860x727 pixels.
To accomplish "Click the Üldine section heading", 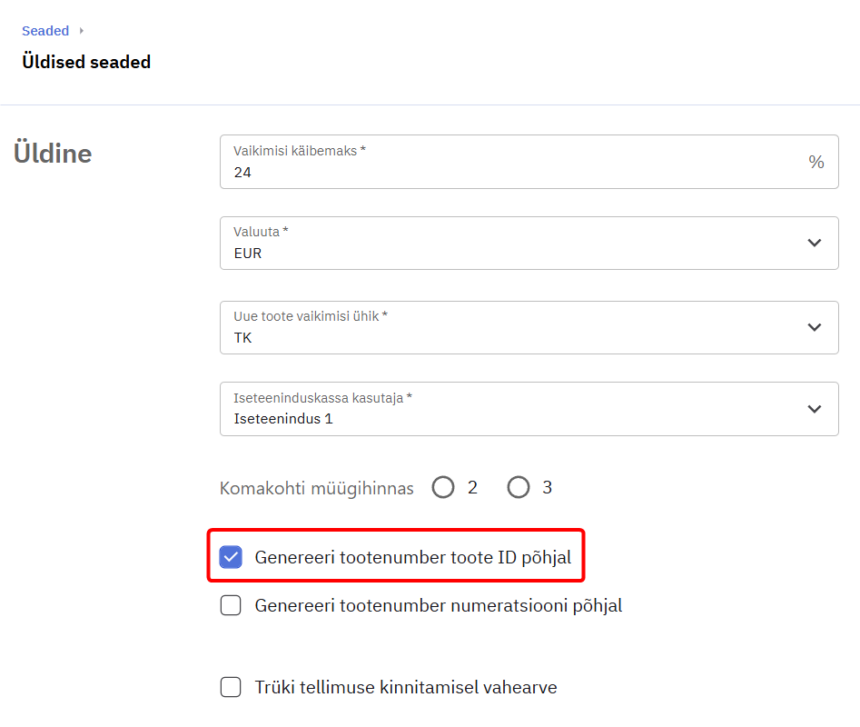I will [x=52, y=153].
